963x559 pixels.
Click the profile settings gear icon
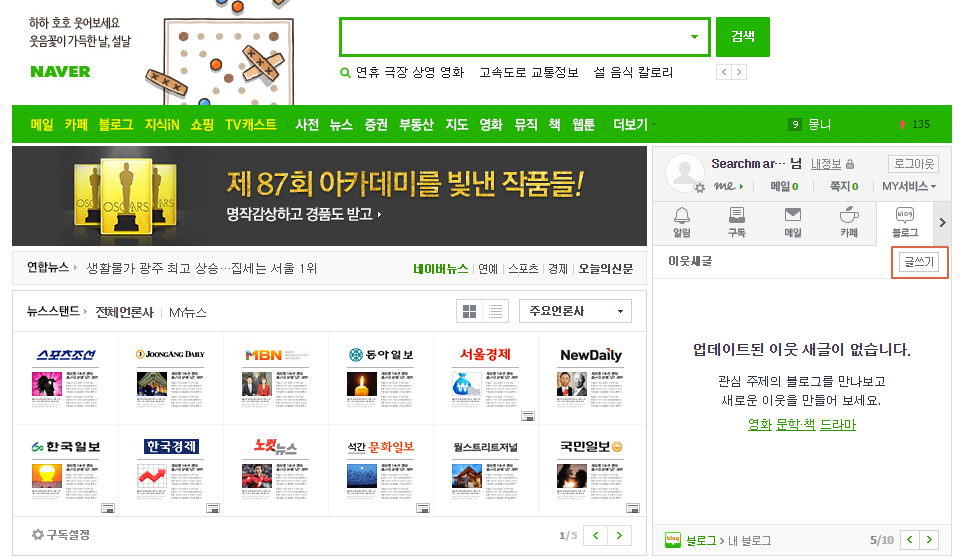(x=700, y=188)
